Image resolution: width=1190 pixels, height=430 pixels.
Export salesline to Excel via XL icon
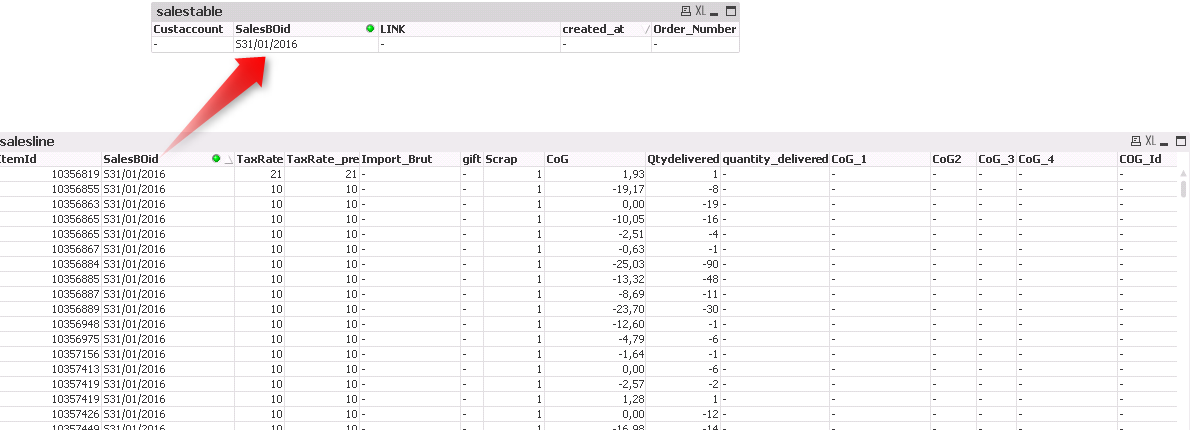(x=1150, y=141)
